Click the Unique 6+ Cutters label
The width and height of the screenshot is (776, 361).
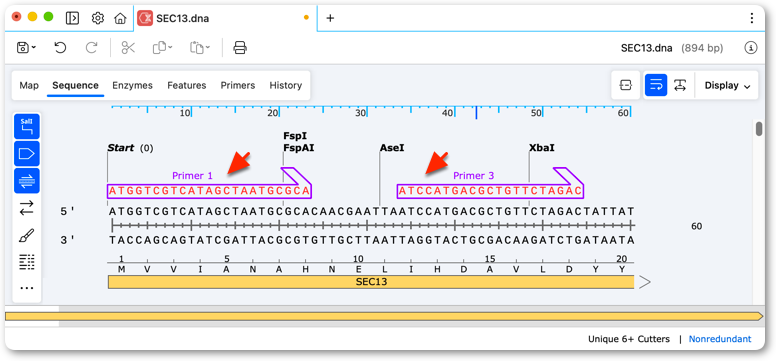[x=629, y=339]
